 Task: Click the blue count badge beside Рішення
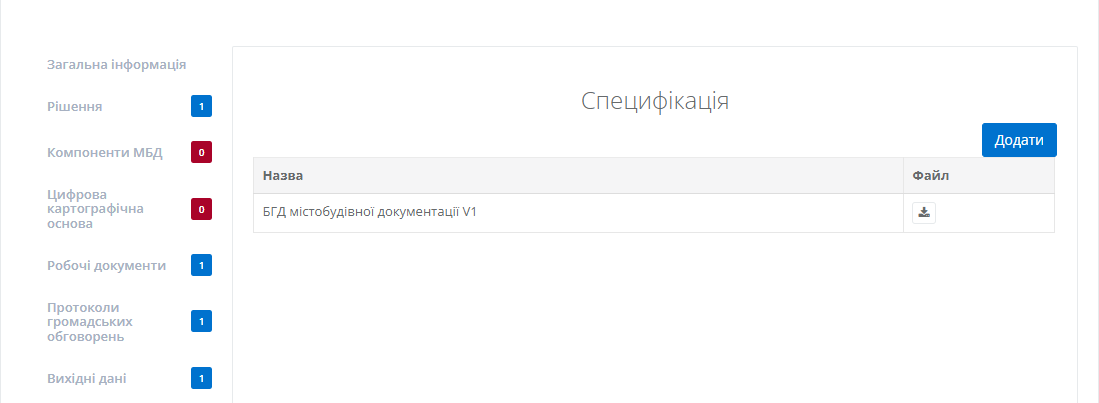tap(201, 106)
